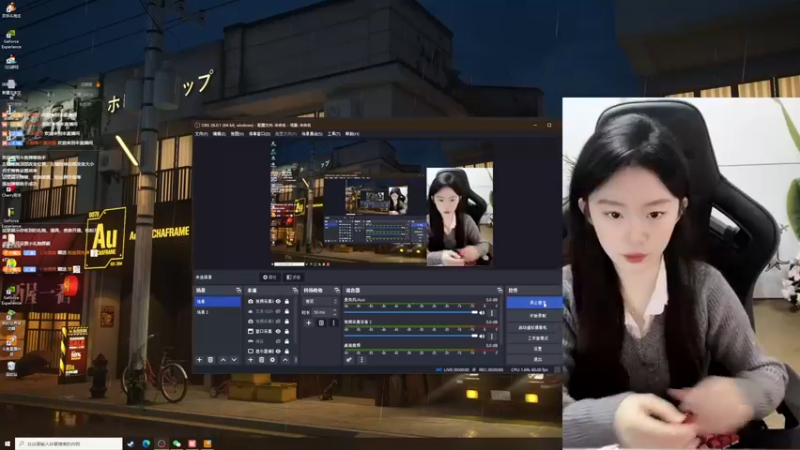Open advanced audio properties gear in the mixer
Image resolution: width=800 pixels, height=450 pixels.
(349, 360)
